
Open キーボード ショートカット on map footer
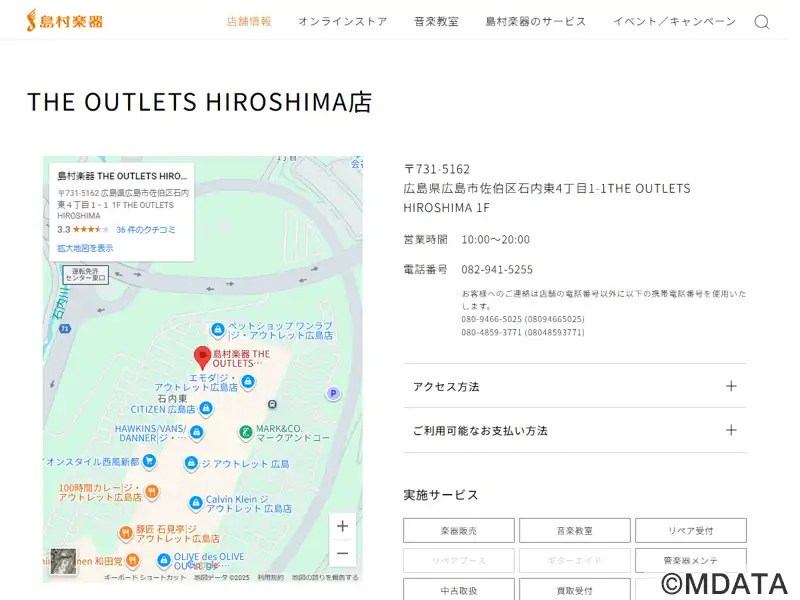tap(145, 577)
